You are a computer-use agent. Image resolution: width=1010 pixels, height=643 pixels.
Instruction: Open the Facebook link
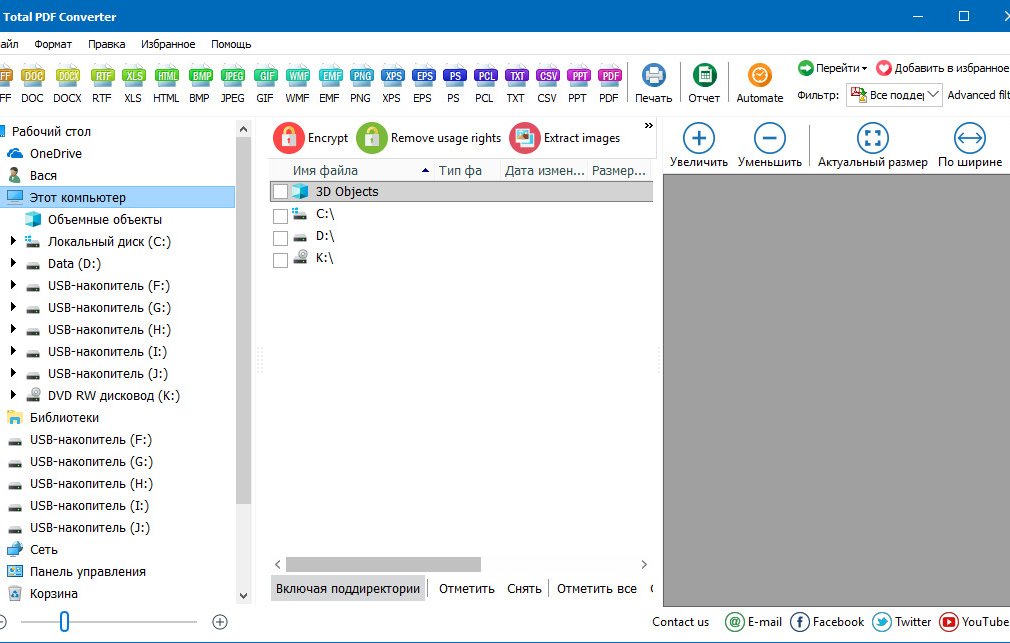coord(827,622)
